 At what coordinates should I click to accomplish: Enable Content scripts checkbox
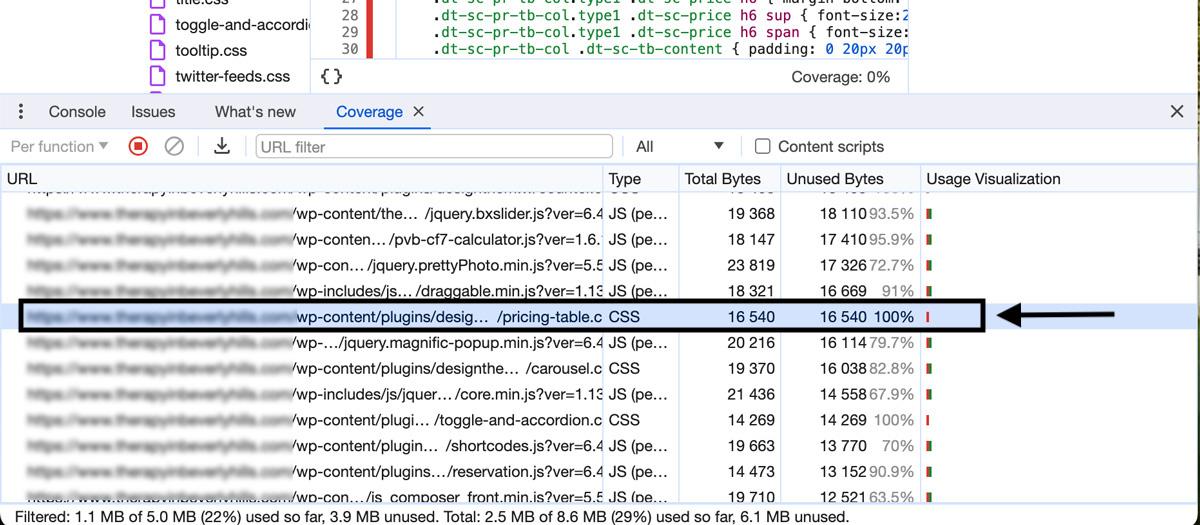pos(762,146)
